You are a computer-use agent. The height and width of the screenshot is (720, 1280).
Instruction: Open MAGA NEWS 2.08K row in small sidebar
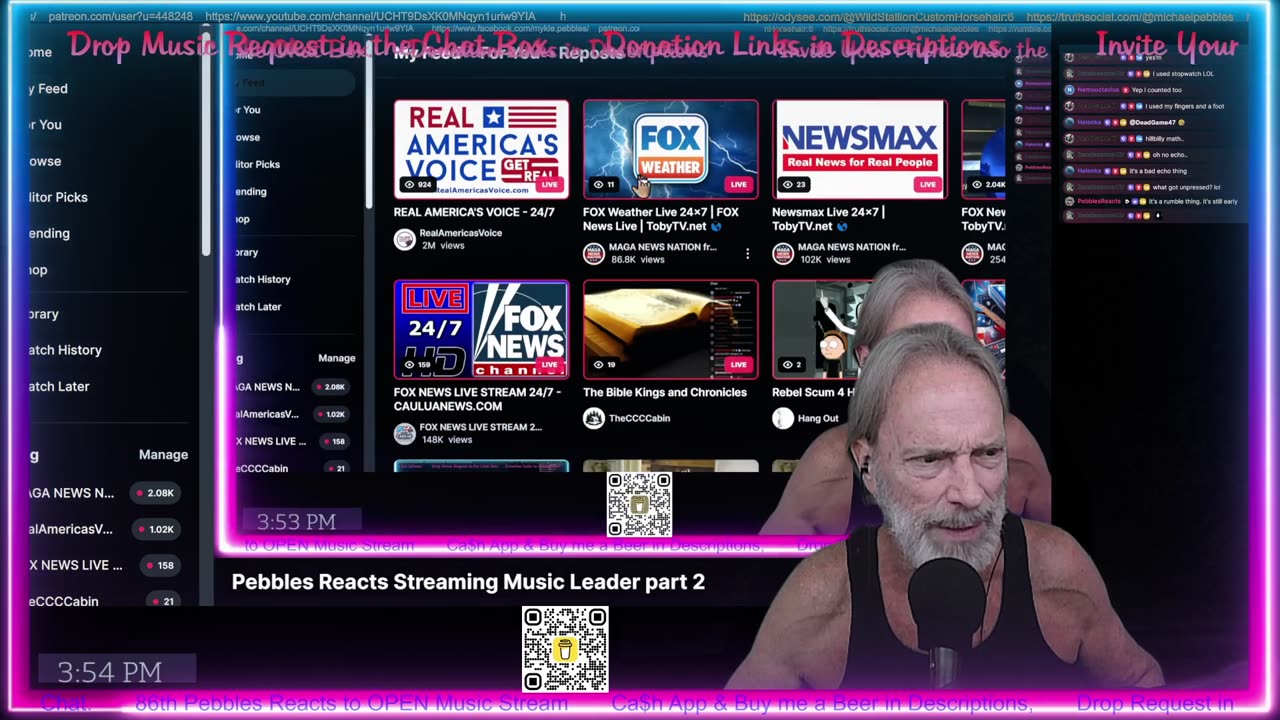click(295, 387)
